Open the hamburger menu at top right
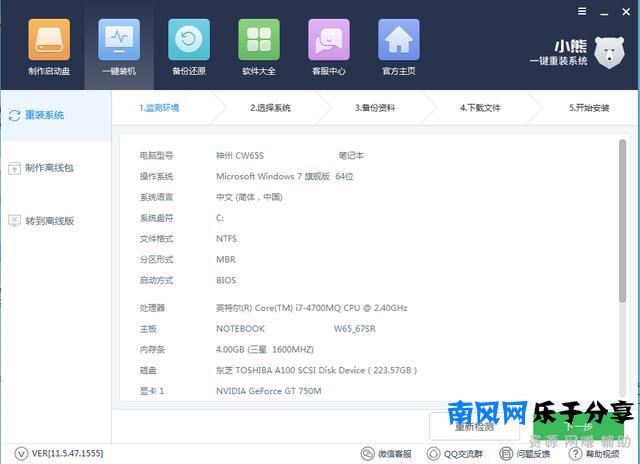Viewport: 640px width, 464px height. (x=582, y=11)
